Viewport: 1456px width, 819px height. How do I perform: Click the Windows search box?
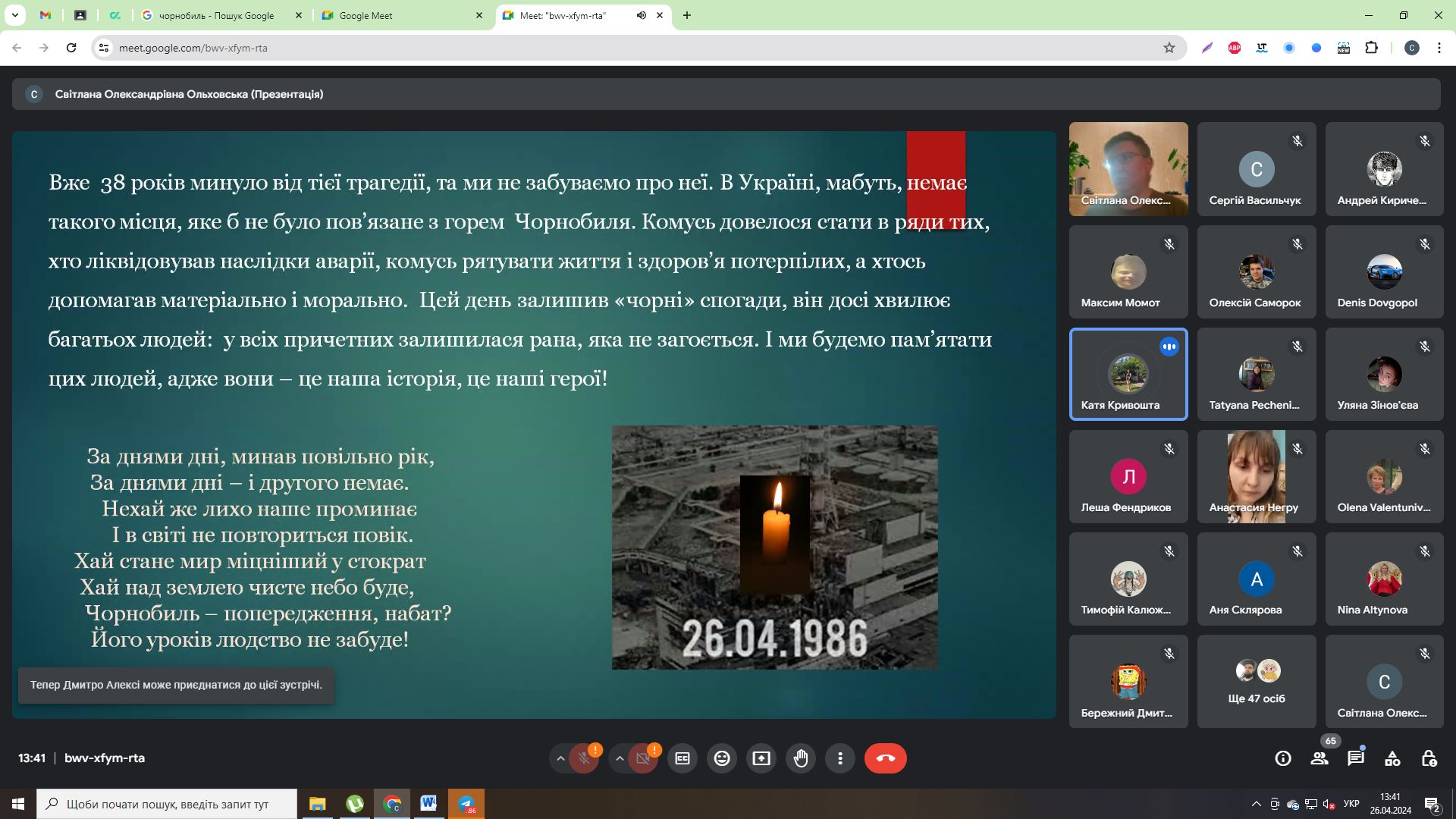(x=167, y=804)
